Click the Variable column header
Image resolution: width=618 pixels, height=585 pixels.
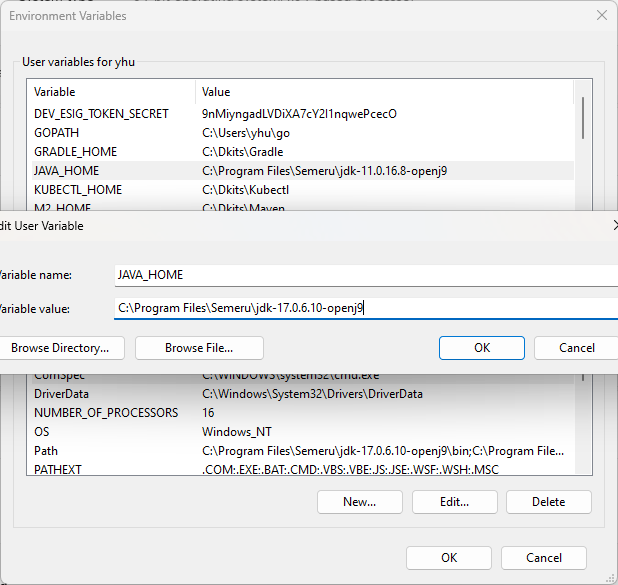tap(114, 92)
